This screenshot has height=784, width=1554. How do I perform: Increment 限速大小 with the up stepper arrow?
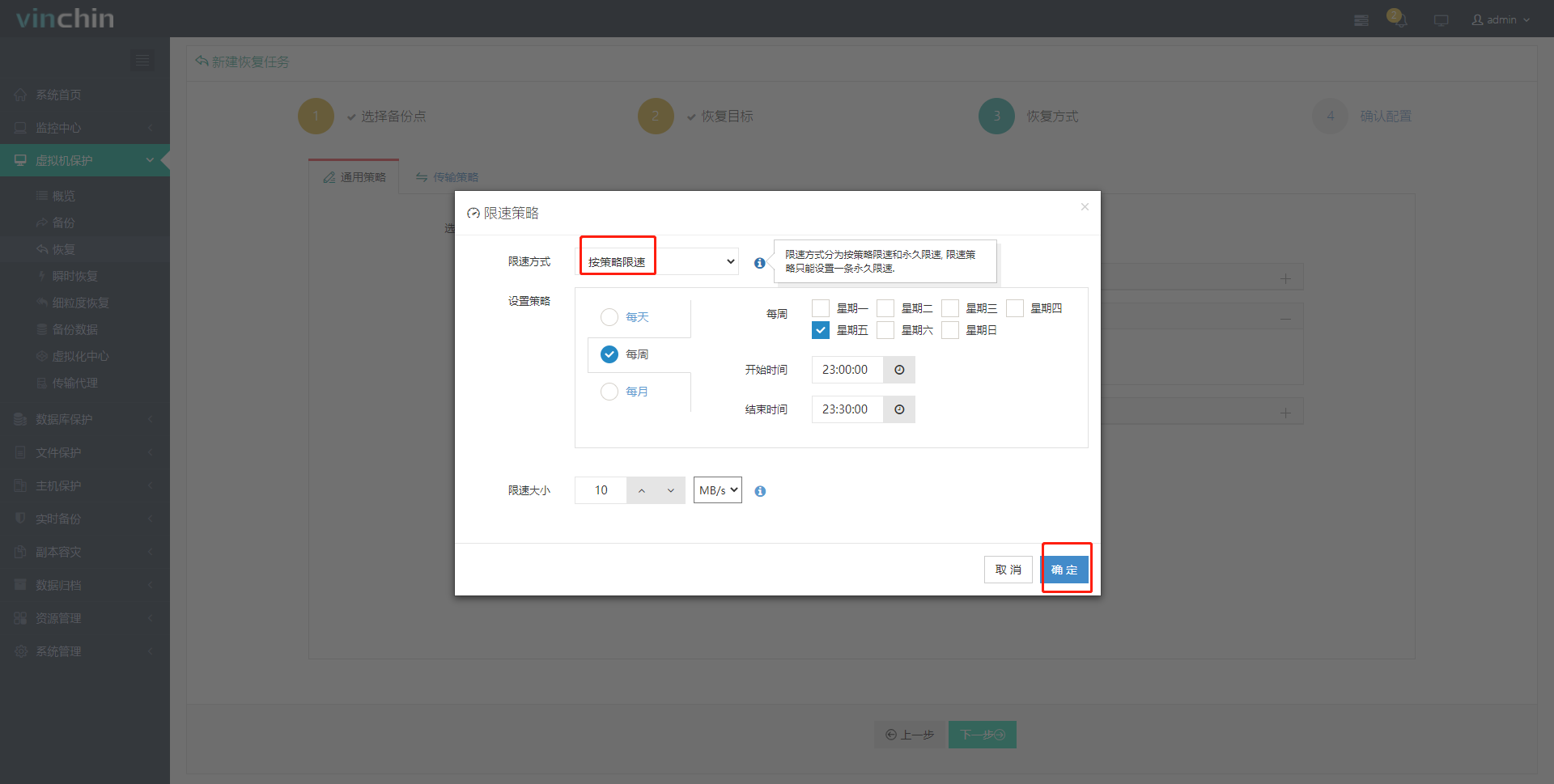click(642, 489)
